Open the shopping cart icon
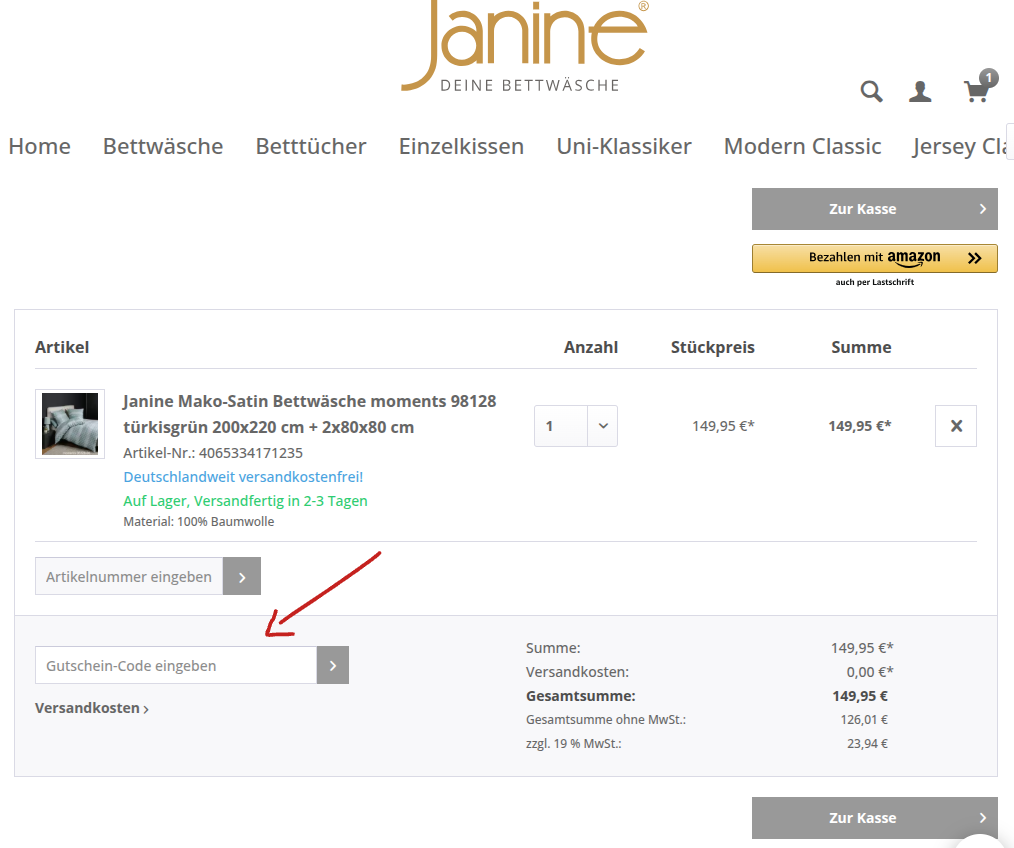The height and width of the screenshot is (848, 1014). coord(978,89)
